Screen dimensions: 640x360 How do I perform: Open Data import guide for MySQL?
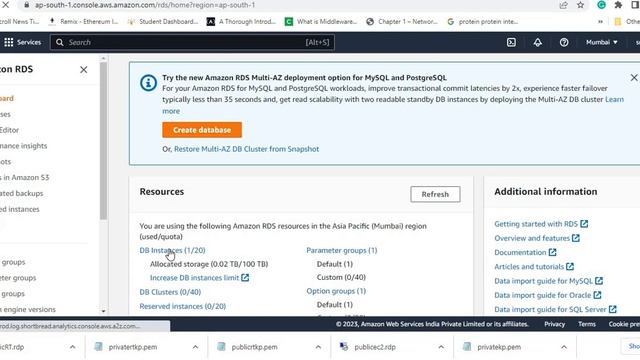click(548, 281)
